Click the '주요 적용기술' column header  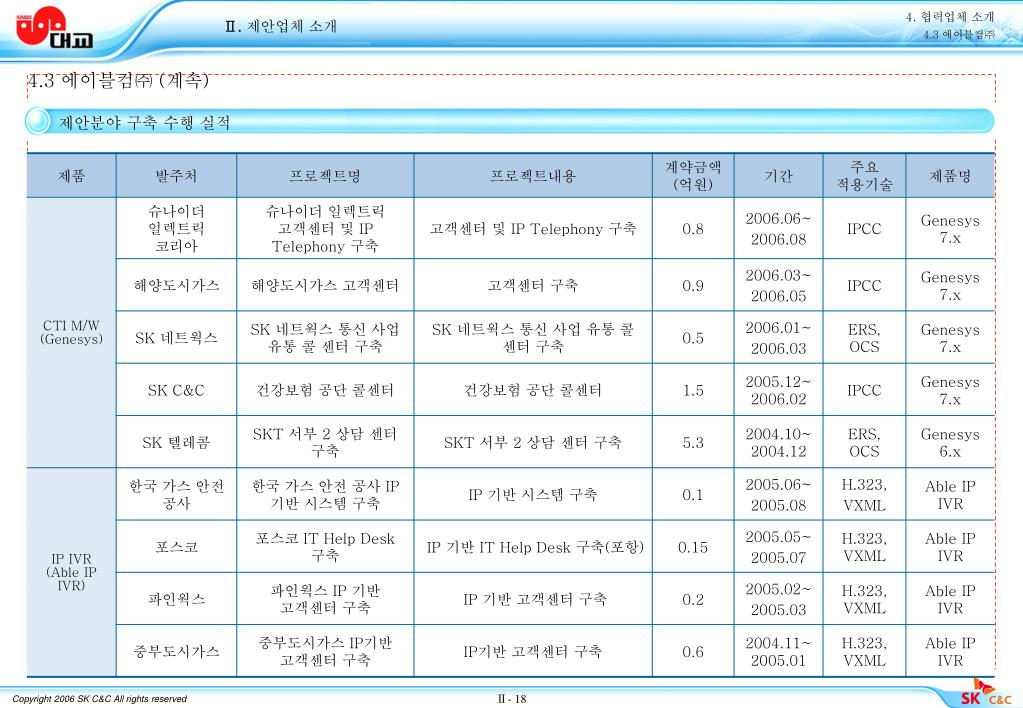click(x=864, y=176)
